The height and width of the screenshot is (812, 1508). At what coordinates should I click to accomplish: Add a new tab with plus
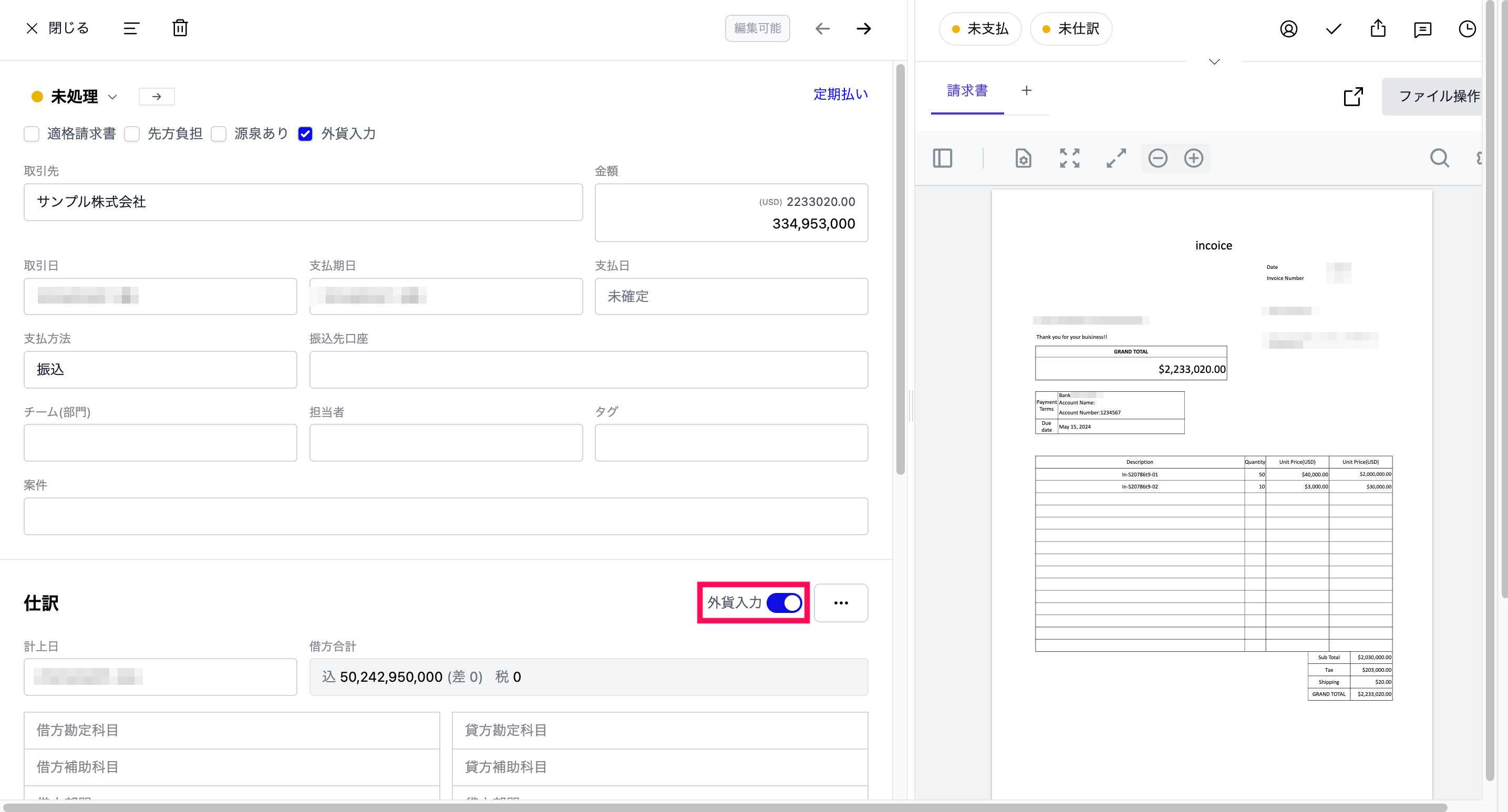[1026, 91]
